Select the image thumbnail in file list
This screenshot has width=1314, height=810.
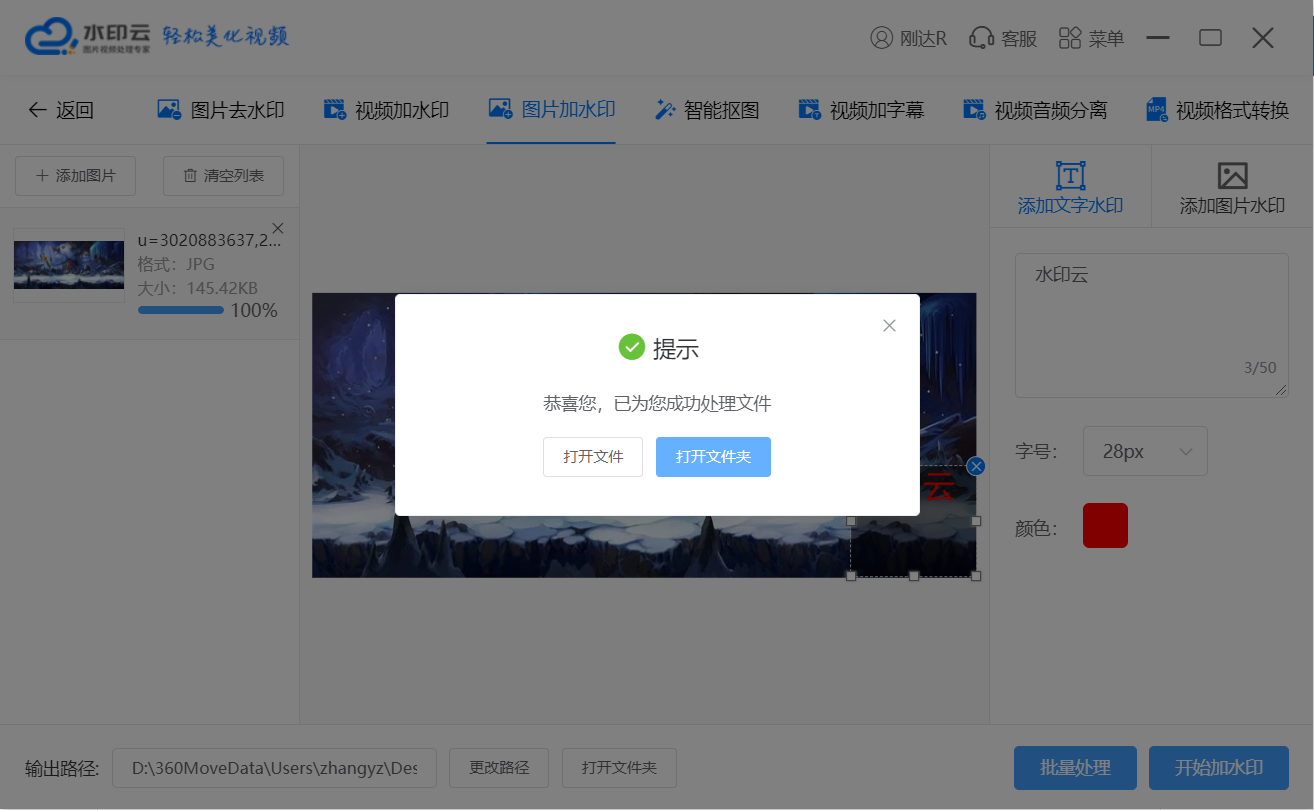69,265
